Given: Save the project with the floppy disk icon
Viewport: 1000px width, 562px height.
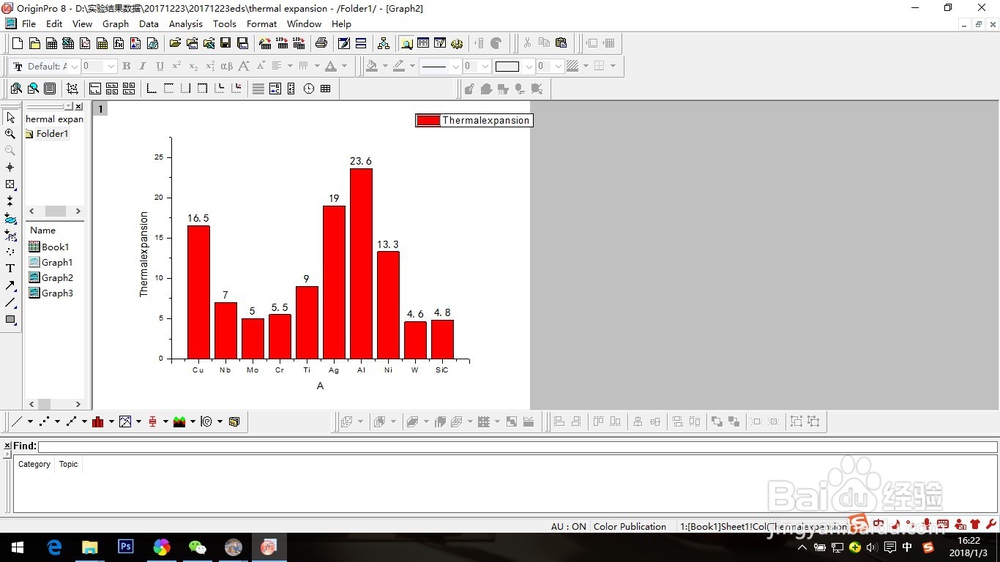Looking at the screenshot, I should (x=225, y=43).
